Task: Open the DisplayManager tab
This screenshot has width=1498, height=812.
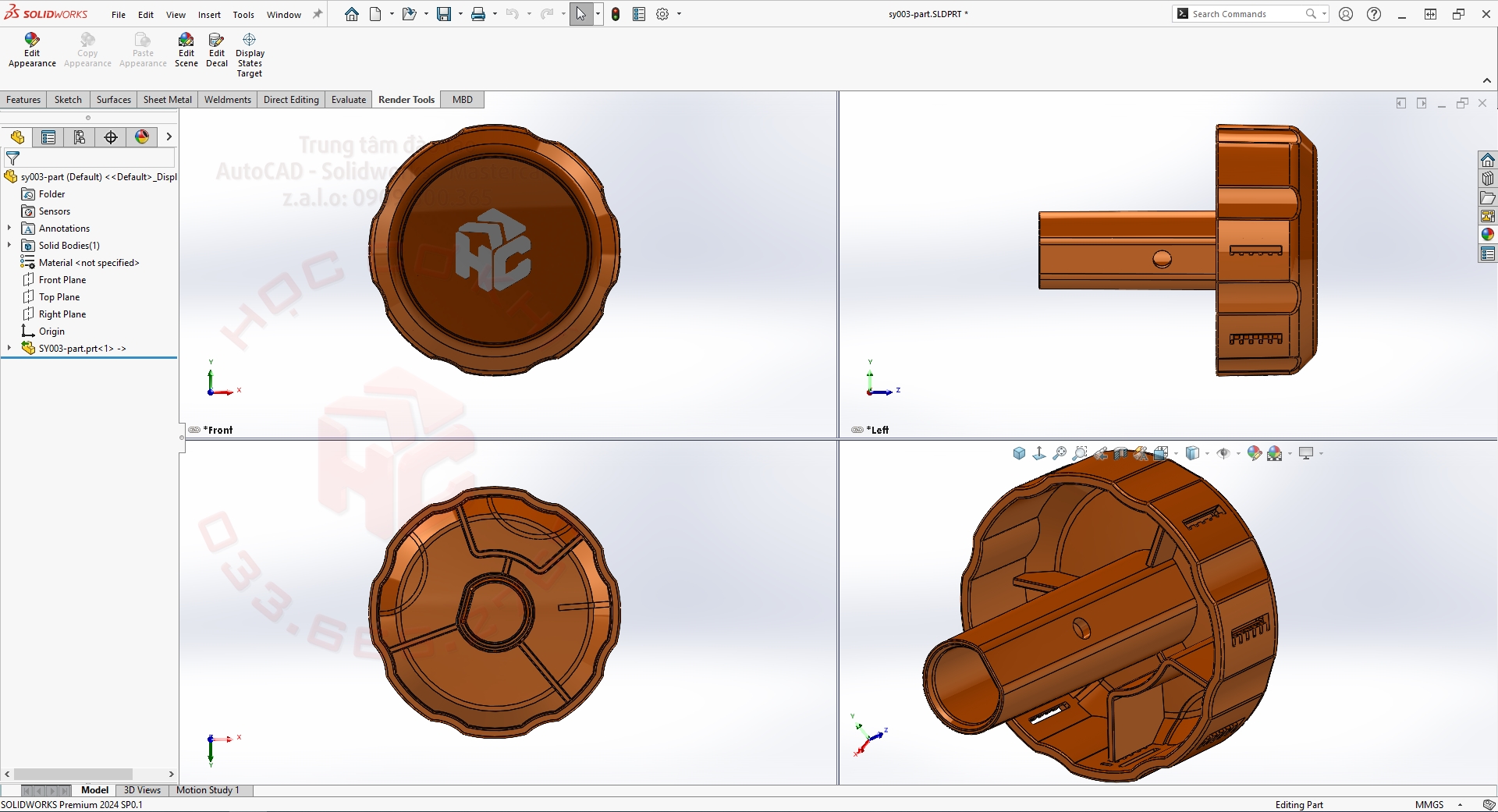Action: click(x=142, y=137)
